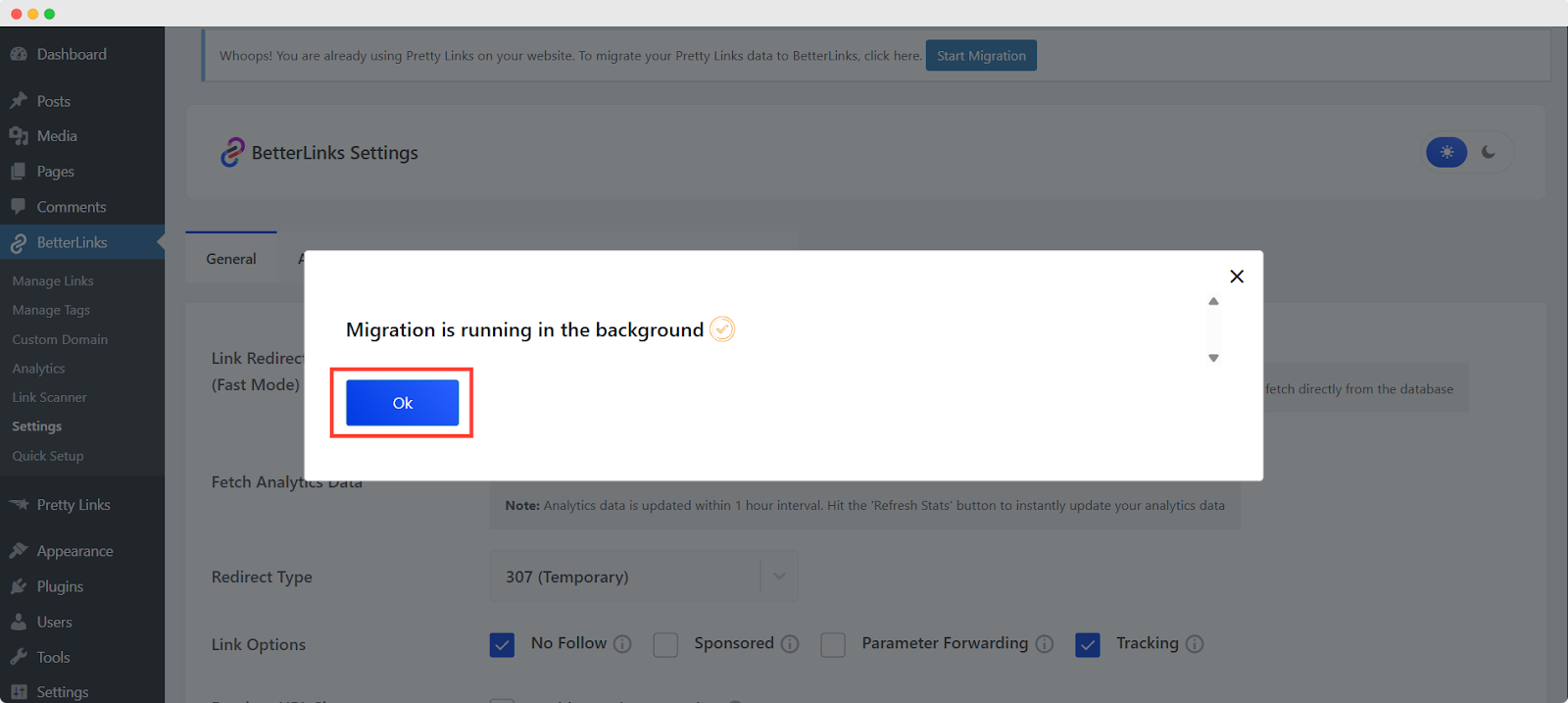Screen dimensions: 1568x703
Task: Enable the Parameter Forwarding checkbox
Action: [x=833, y=644]
